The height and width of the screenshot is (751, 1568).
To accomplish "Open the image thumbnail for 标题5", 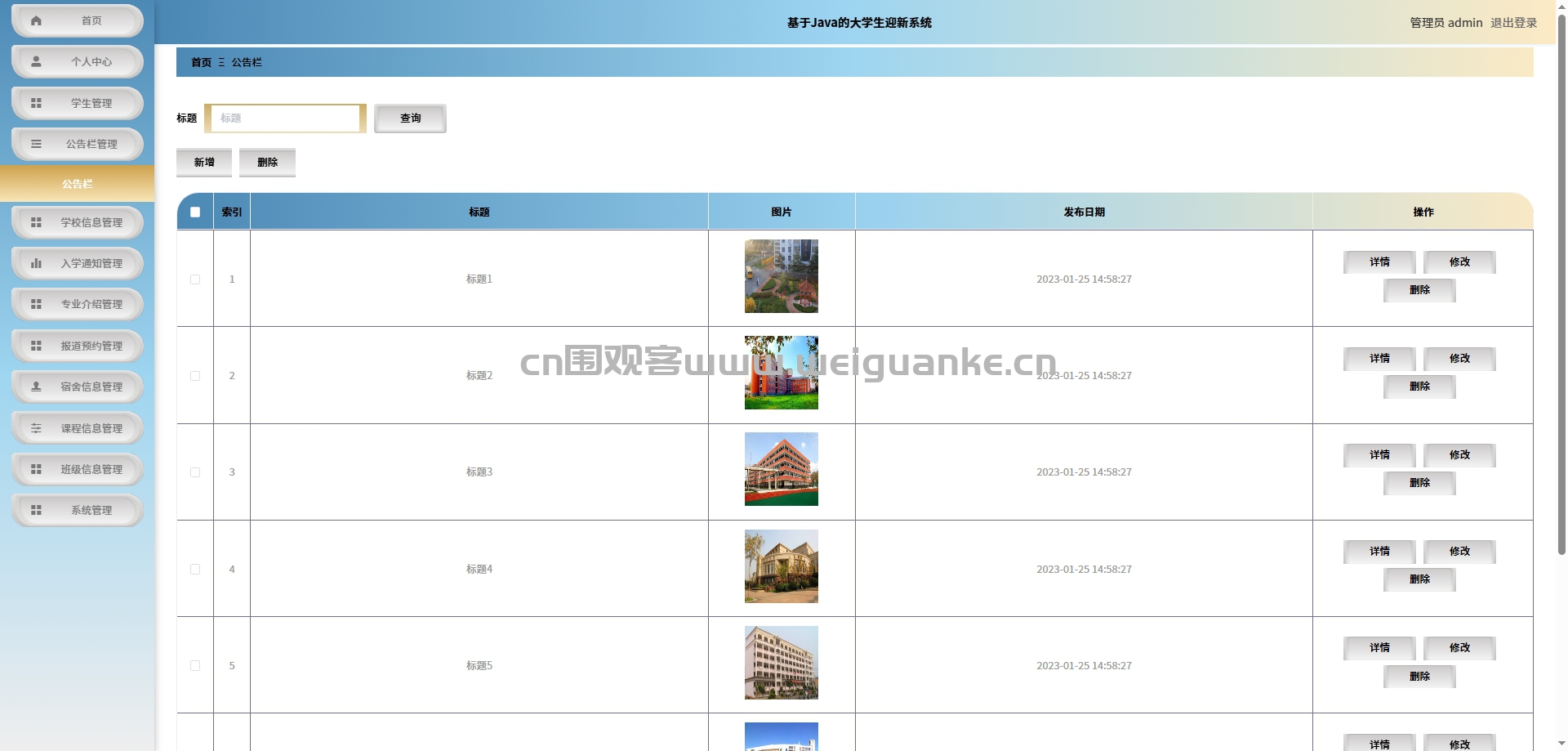I will tap(781, 663).
